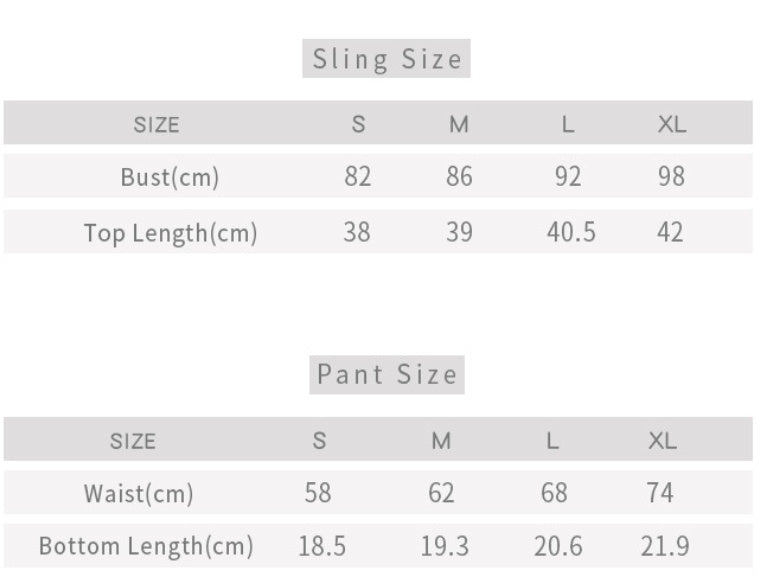Click the bust value 82
Image resolution: width=757 pixels, height=576 pixels.
[x=357, y=177]
